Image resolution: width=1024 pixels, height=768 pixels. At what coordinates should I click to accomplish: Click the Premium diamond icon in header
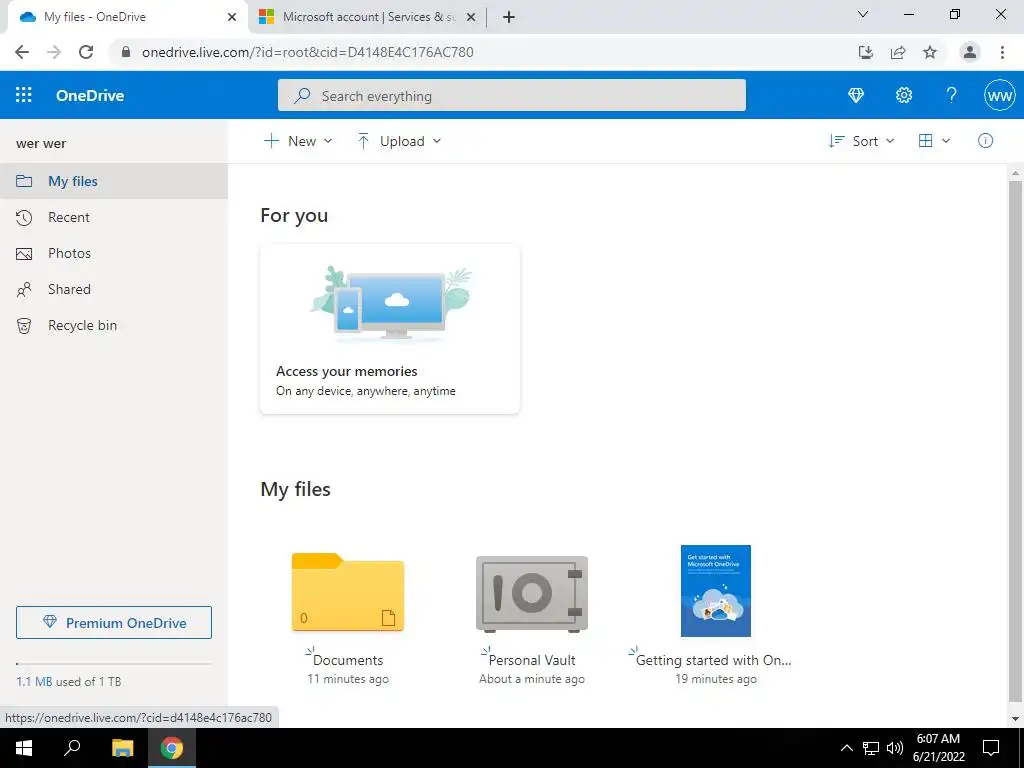[856, 95]
